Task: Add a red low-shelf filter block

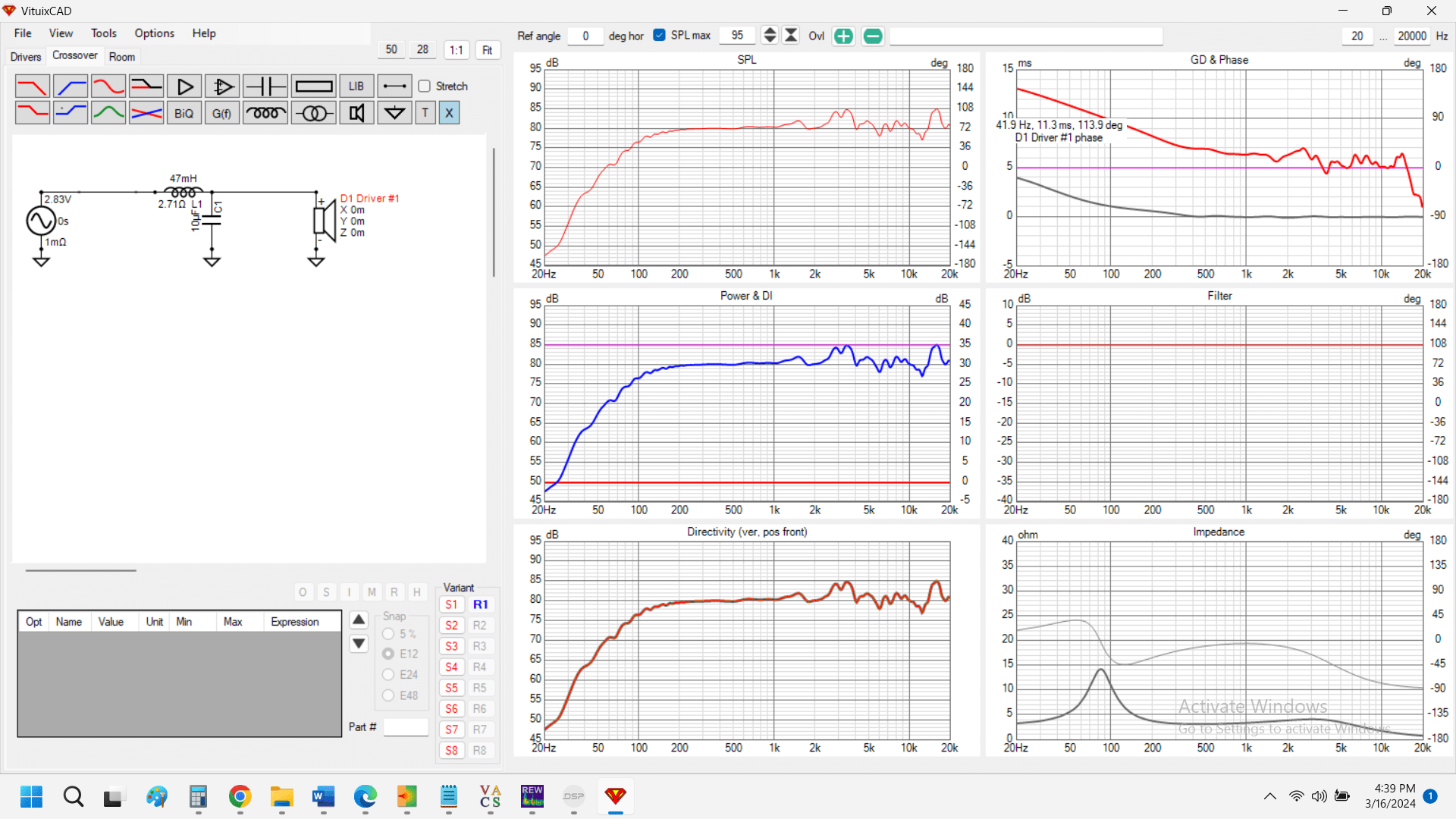Action: [x=32, y=113]
